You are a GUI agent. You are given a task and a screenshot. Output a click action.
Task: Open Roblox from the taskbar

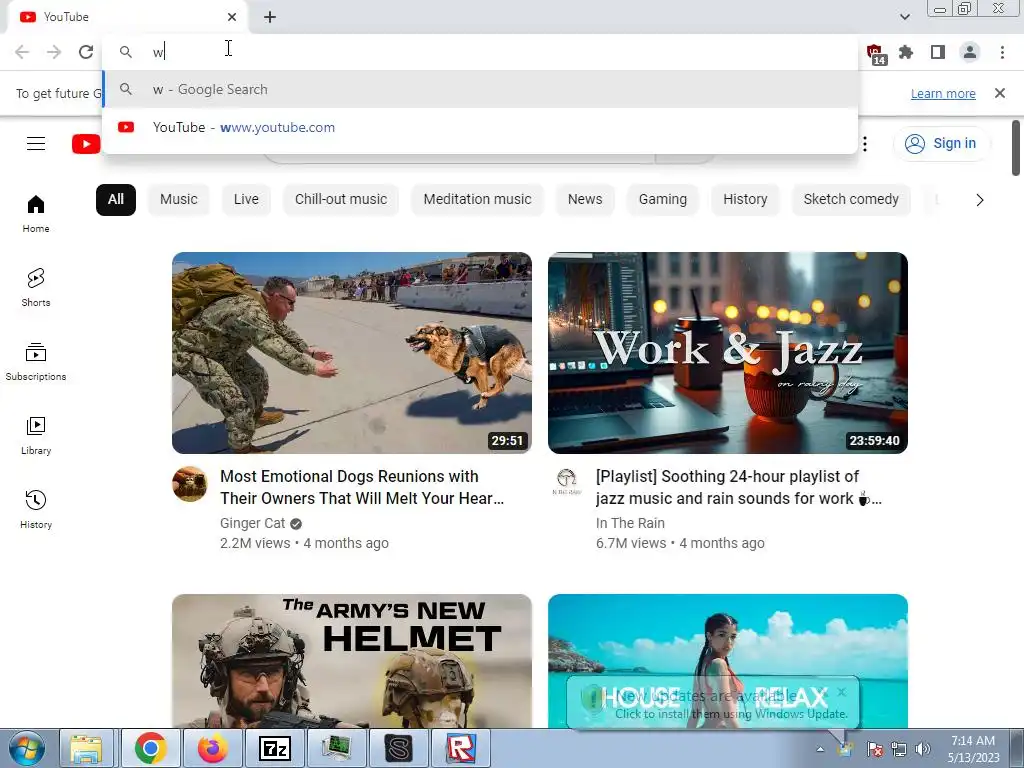461,748
